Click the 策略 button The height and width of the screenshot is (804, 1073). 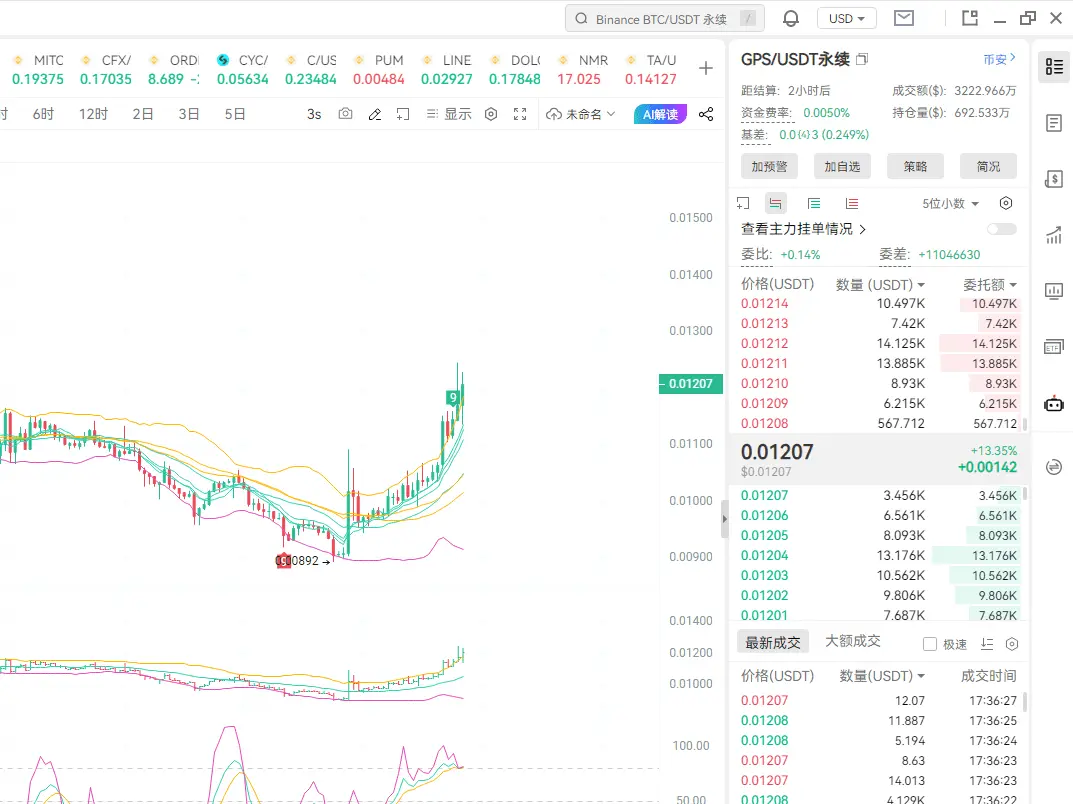[915, 166]
